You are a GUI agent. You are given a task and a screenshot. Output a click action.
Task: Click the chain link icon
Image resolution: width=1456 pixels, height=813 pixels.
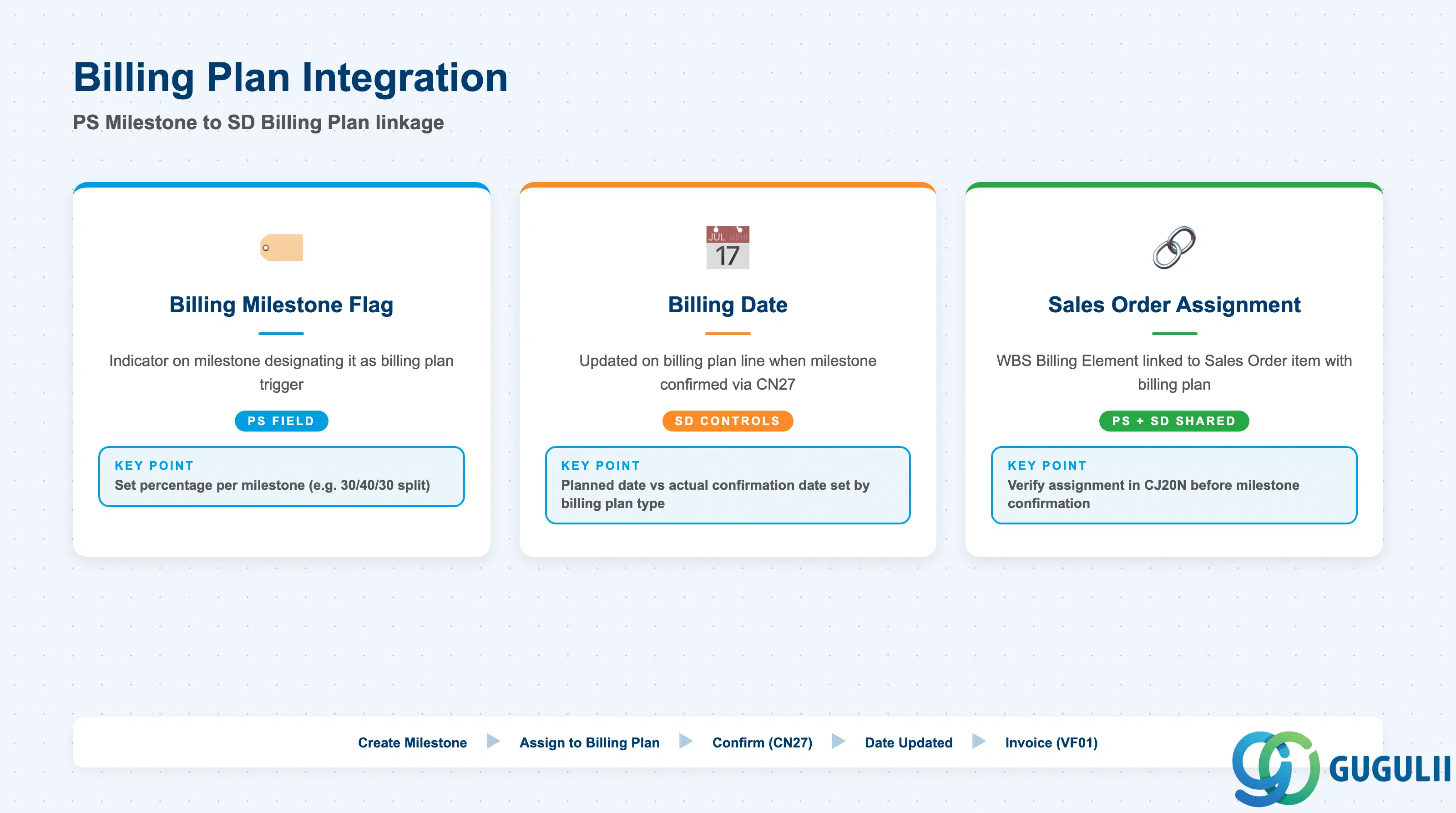1174,248
